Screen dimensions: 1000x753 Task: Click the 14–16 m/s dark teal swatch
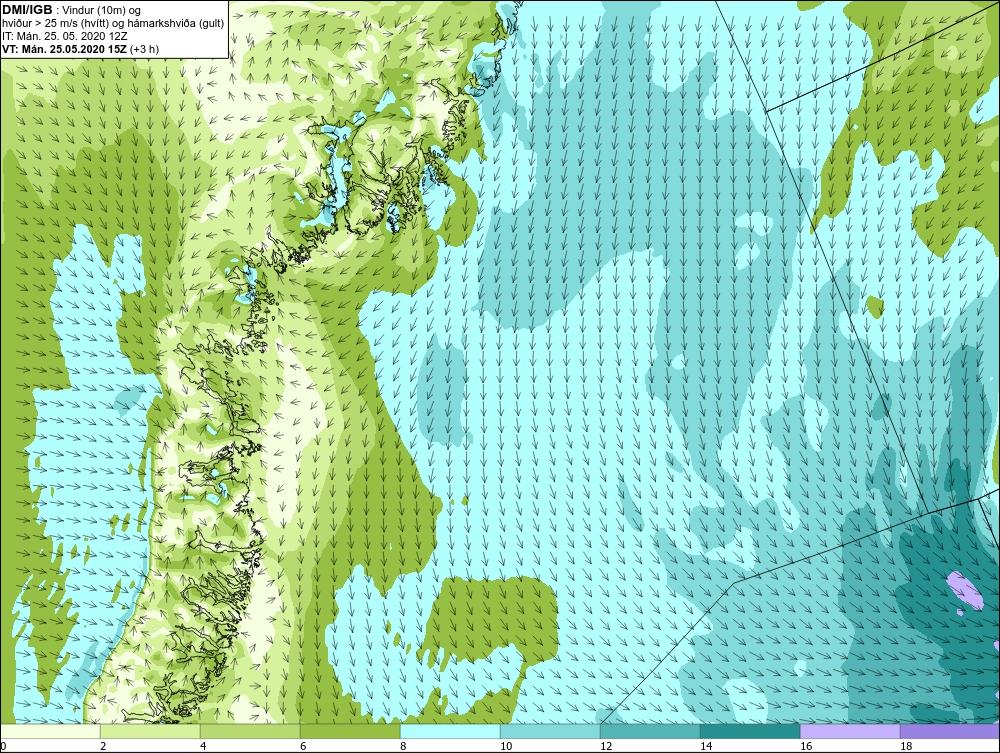[x=750, y=731]
